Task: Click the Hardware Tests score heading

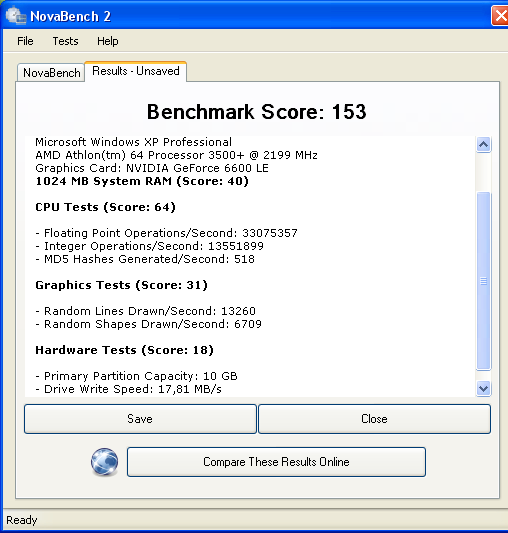Action: pos(124,350)
